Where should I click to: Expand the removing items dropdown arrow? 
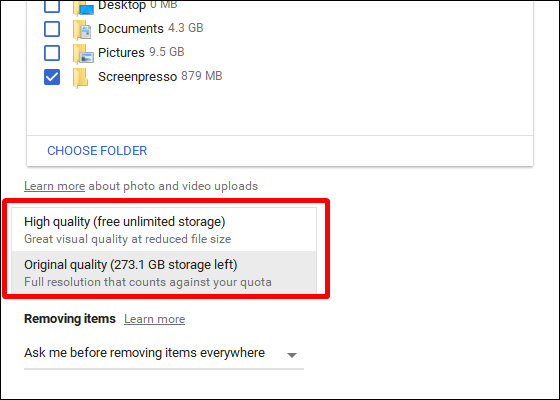tap(292, 355)
